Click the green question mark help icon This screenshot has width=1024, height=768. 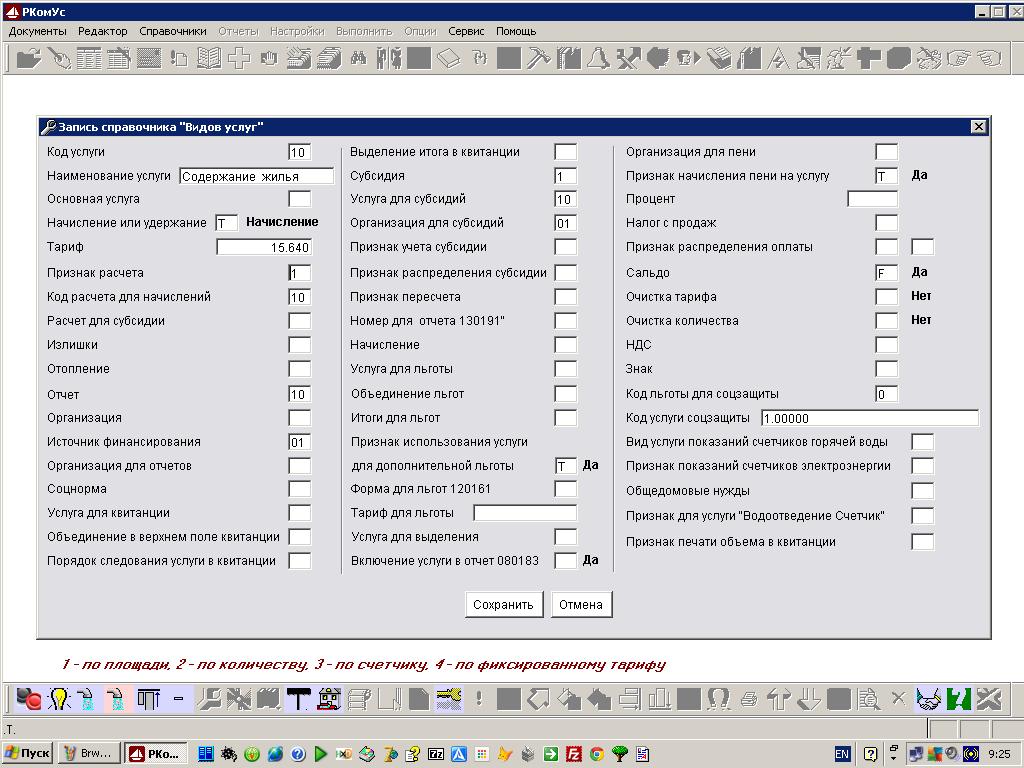[x=959, y=698]
